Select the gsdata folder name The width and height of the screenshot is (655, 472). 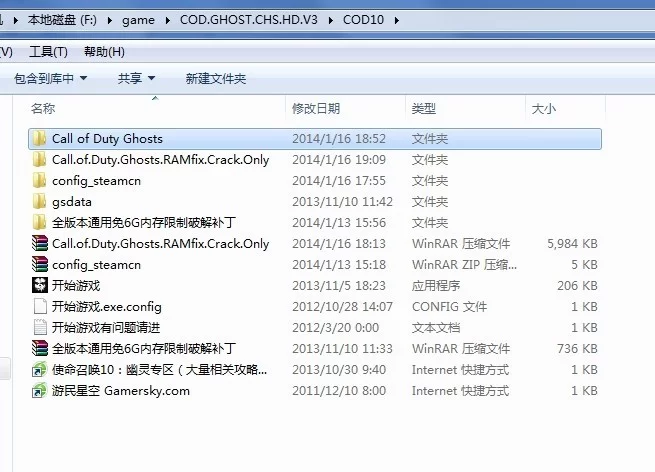(72, 202)
